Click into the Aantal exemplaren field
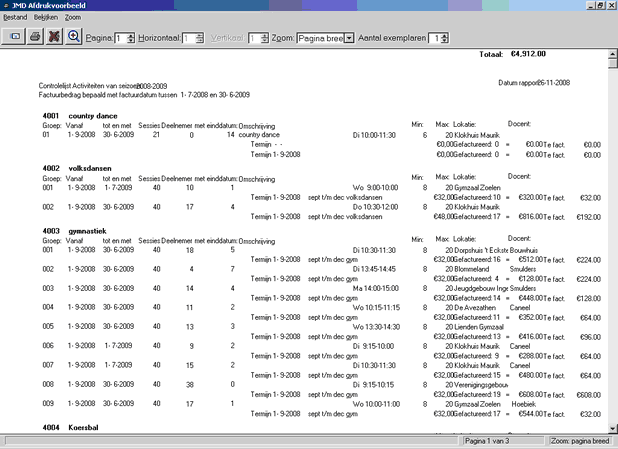This screenshot has height=449, width=618. click(x=435, y=38)
